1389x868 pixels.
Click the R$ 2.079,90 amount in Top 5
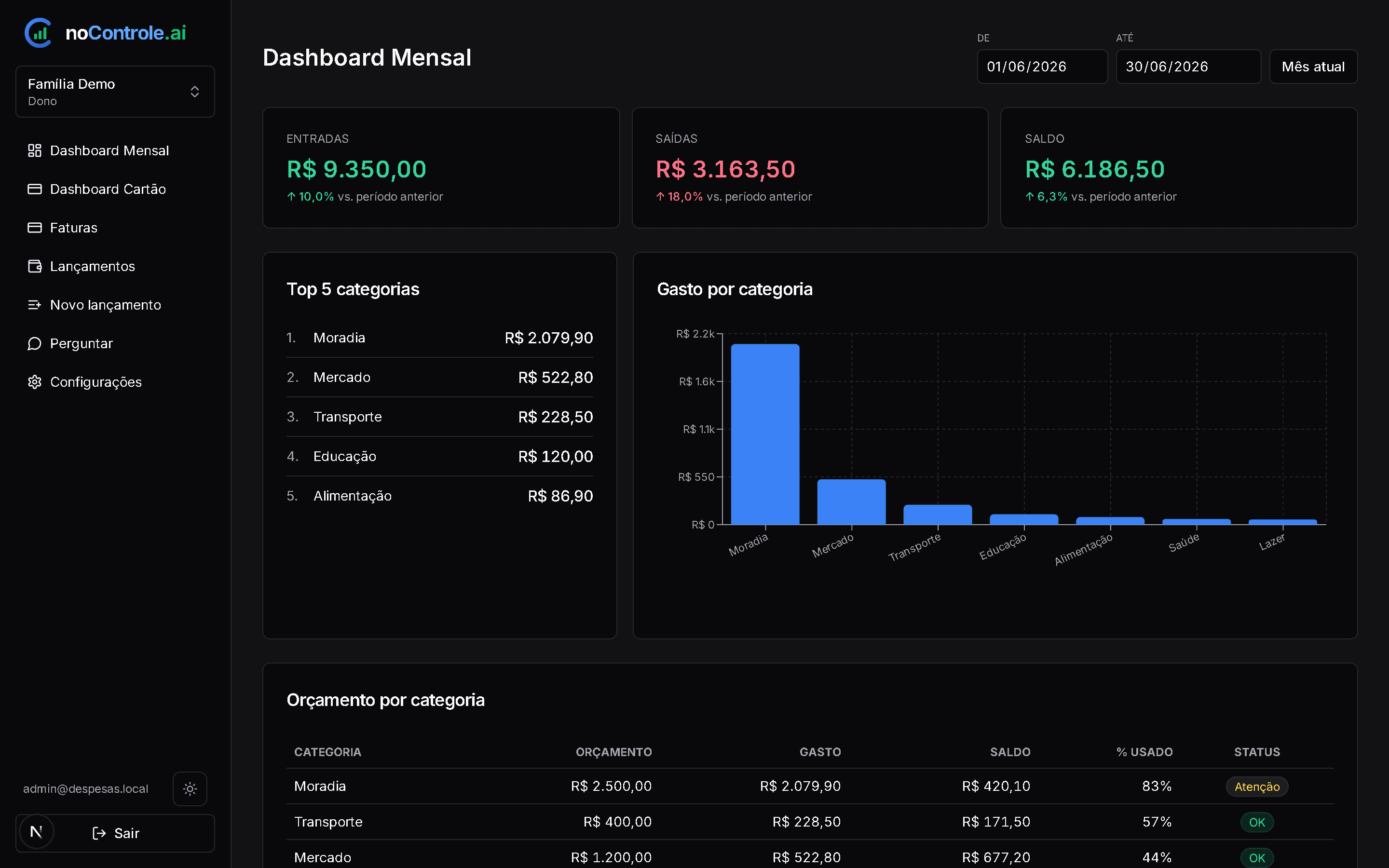click(x=549, y=338)
